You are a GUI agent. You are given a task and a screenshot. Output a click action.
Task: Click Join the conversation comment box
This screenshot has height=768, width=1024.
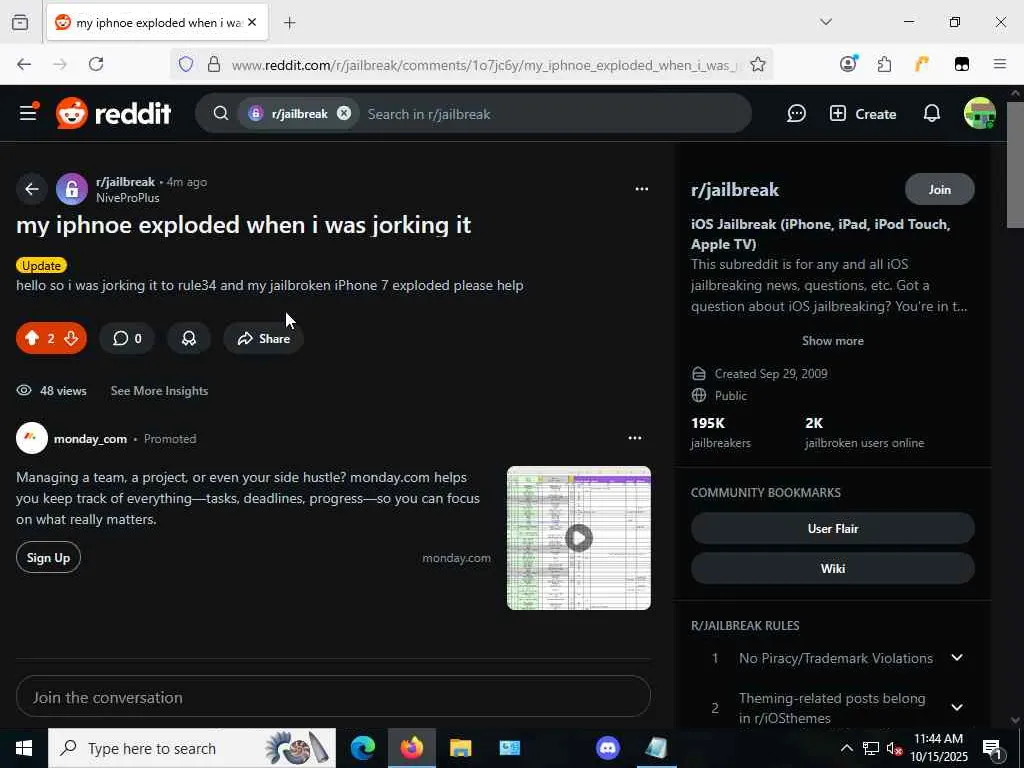[334, 697]
